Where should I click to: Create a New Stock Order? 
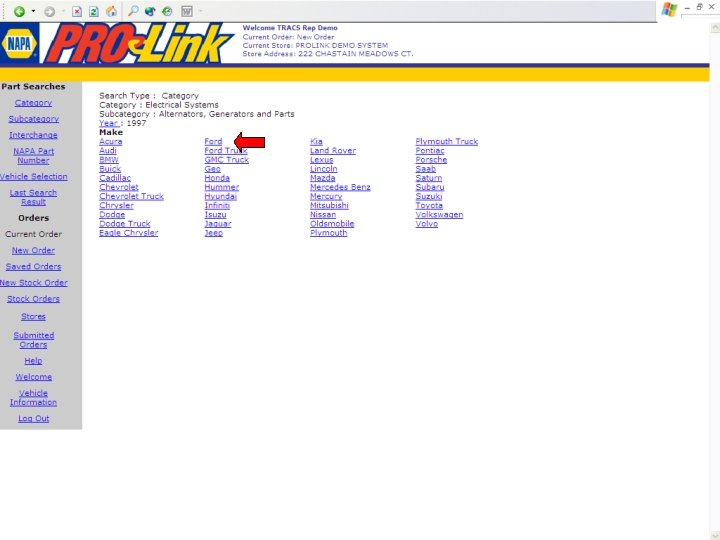click(34, 282)
